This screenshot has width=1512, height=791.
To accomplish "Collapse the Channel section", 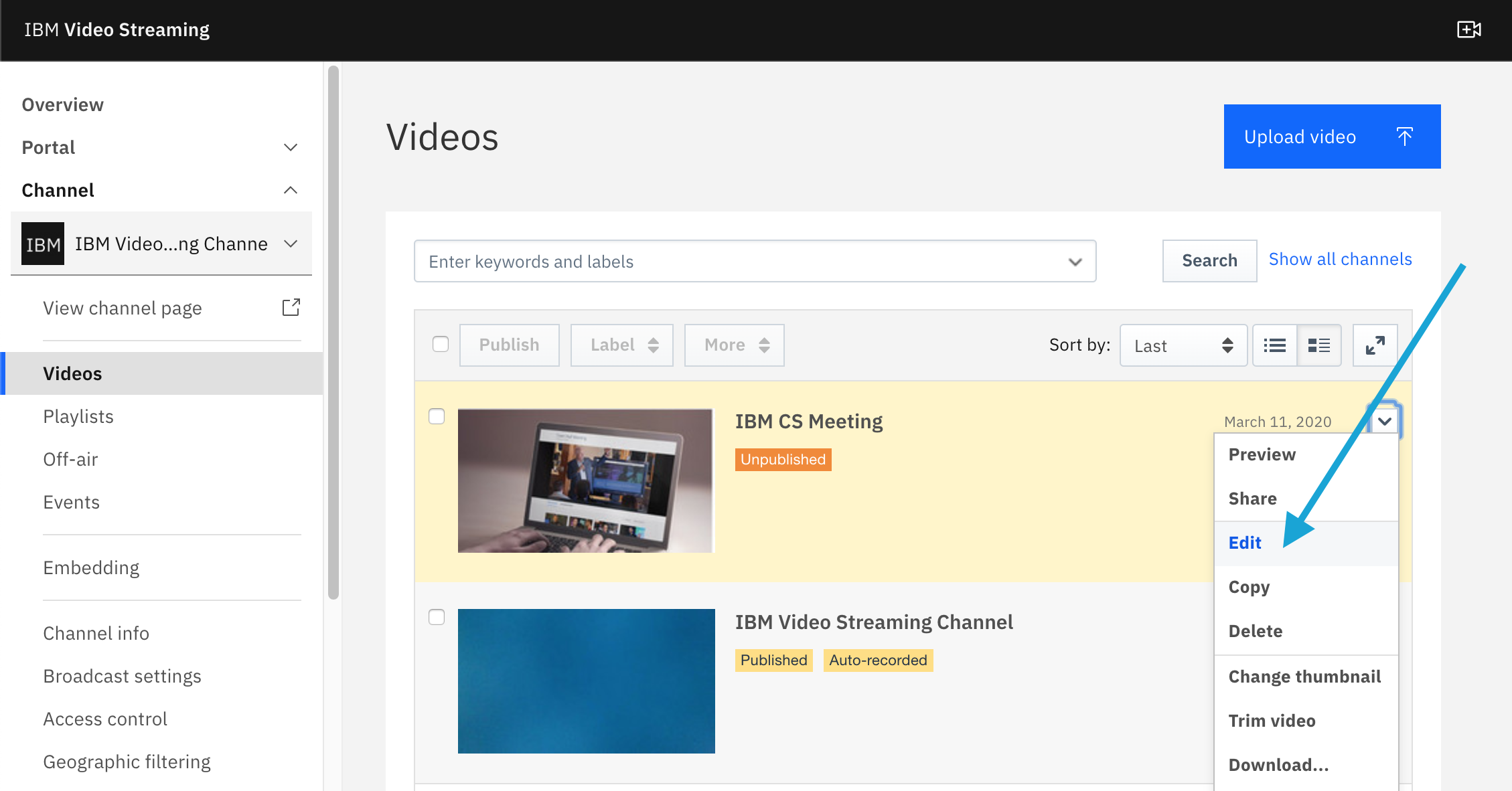I will (x=291, y=190).
